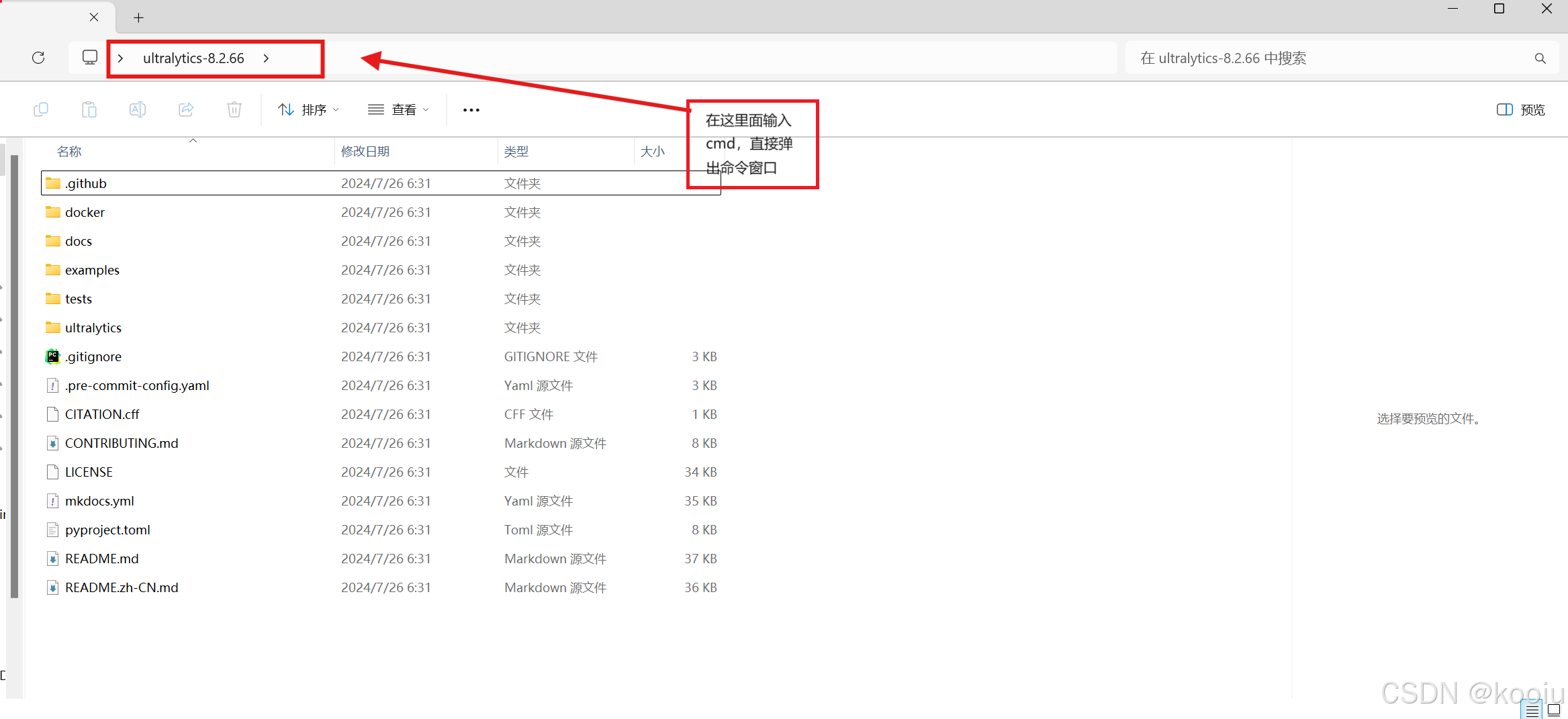Click Toml 源文件 type cell
The width and height of the screenshot is (1568, 719).
[539, 530]
